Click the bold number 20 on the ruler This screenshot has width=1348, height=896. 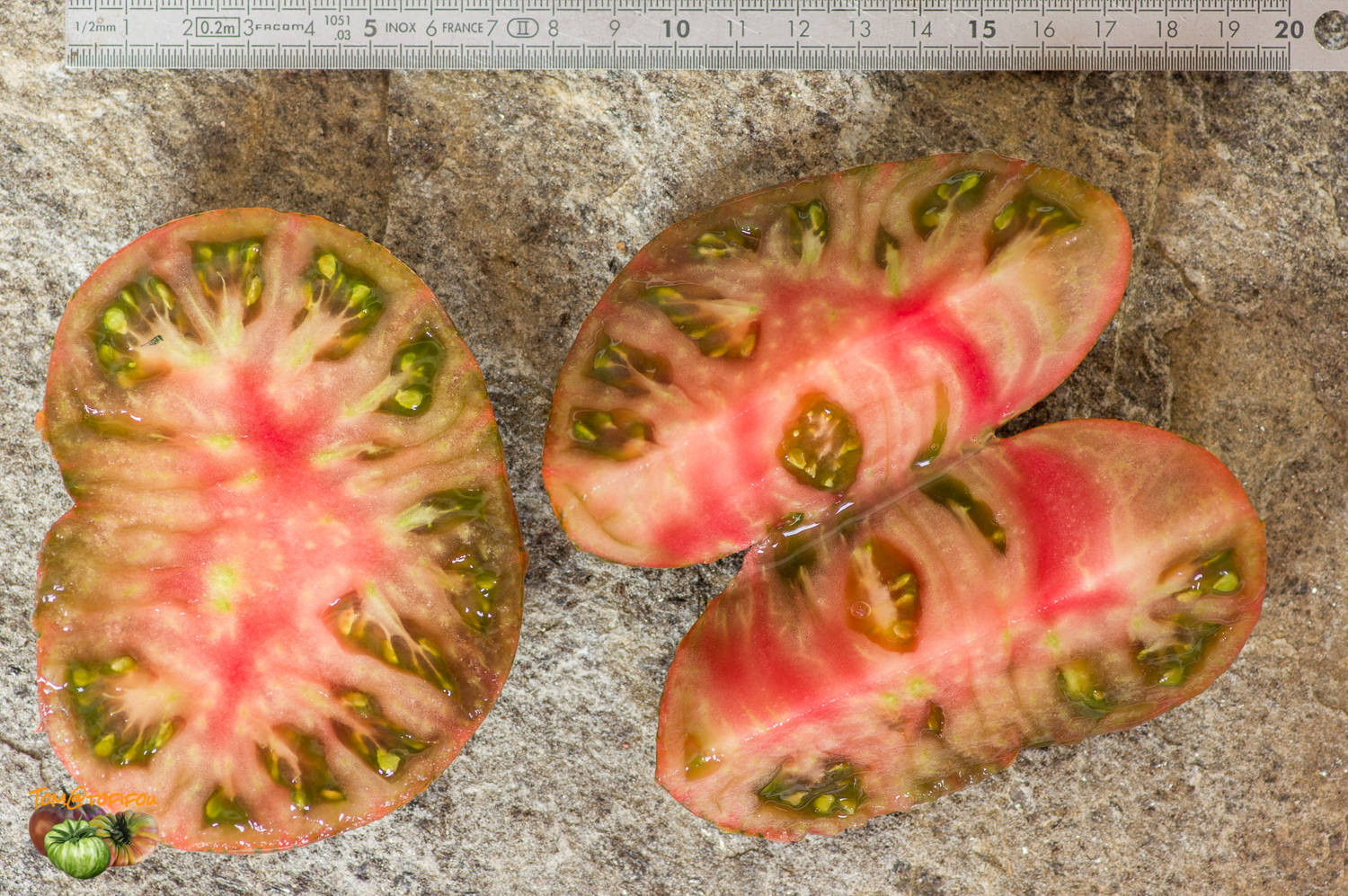(1289, 29)
